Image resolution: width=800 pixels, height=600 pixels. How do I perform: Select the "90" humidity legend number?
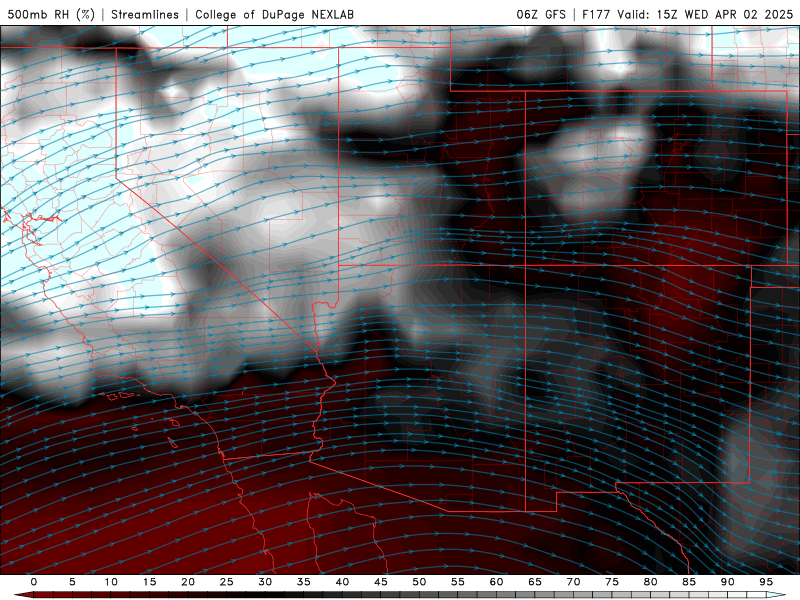[x=728, y=582]
